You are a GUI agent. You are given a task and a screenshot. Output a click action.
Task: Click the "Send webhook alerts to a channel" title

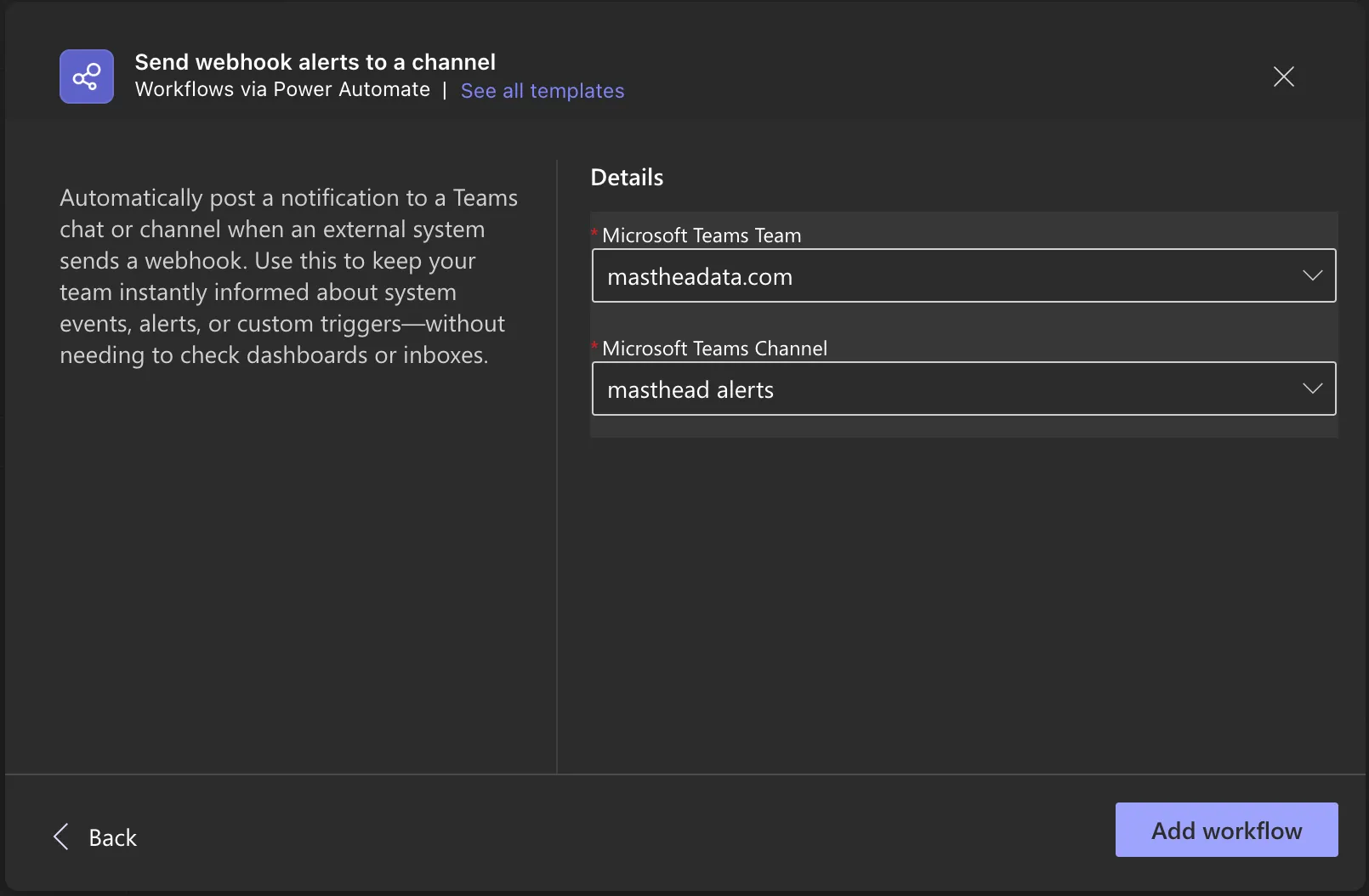point(315,62)
